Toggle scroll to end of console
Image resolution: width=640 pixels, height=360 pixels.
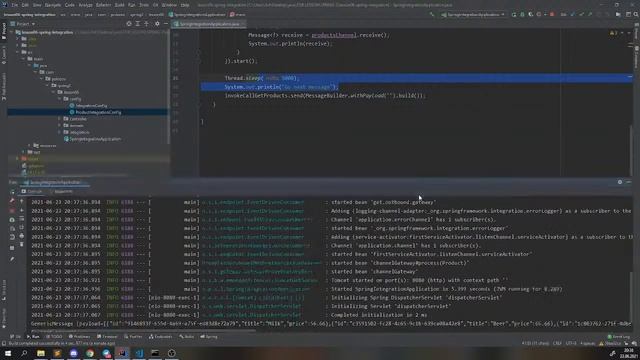[22, 227]
